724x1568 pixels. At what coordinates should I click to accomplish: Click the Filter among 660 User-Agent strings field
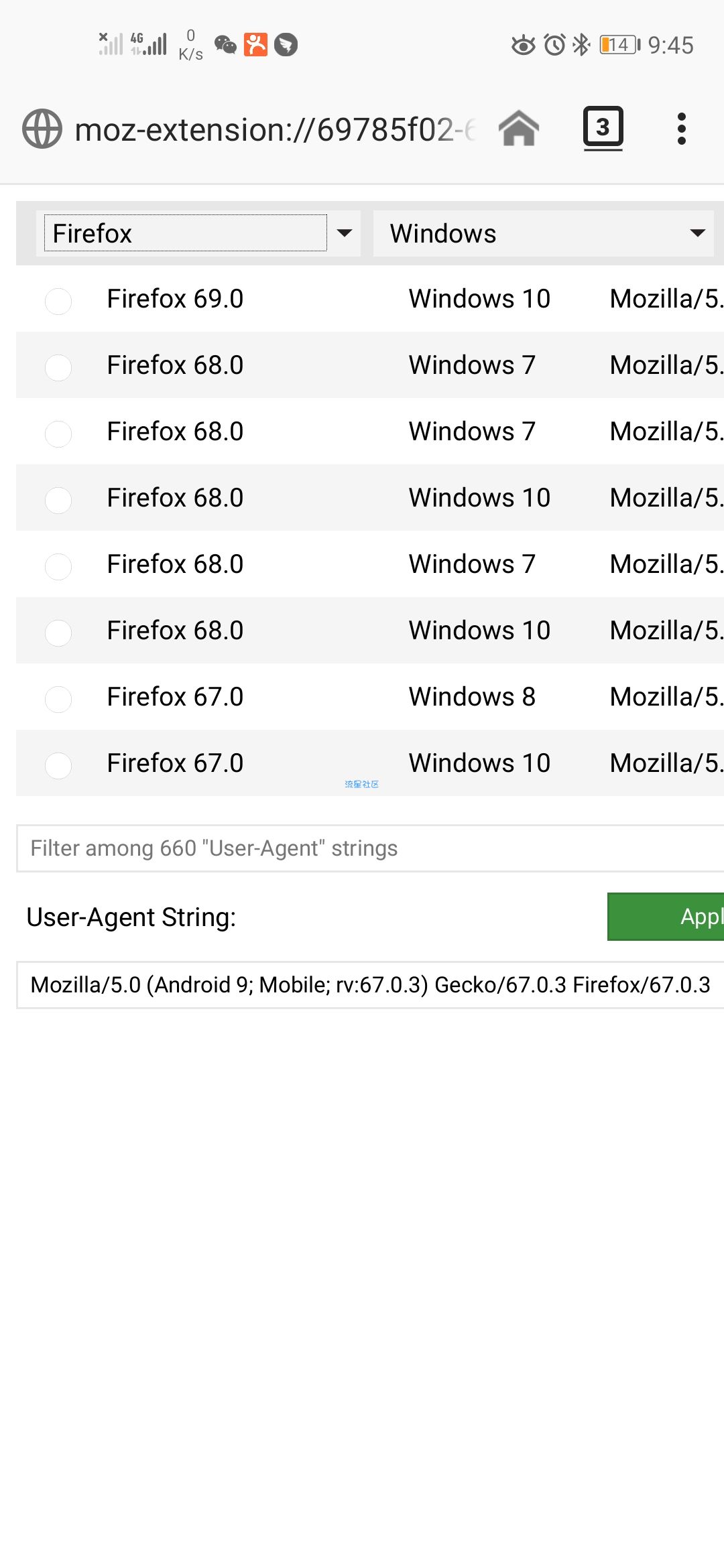[371, 848]
